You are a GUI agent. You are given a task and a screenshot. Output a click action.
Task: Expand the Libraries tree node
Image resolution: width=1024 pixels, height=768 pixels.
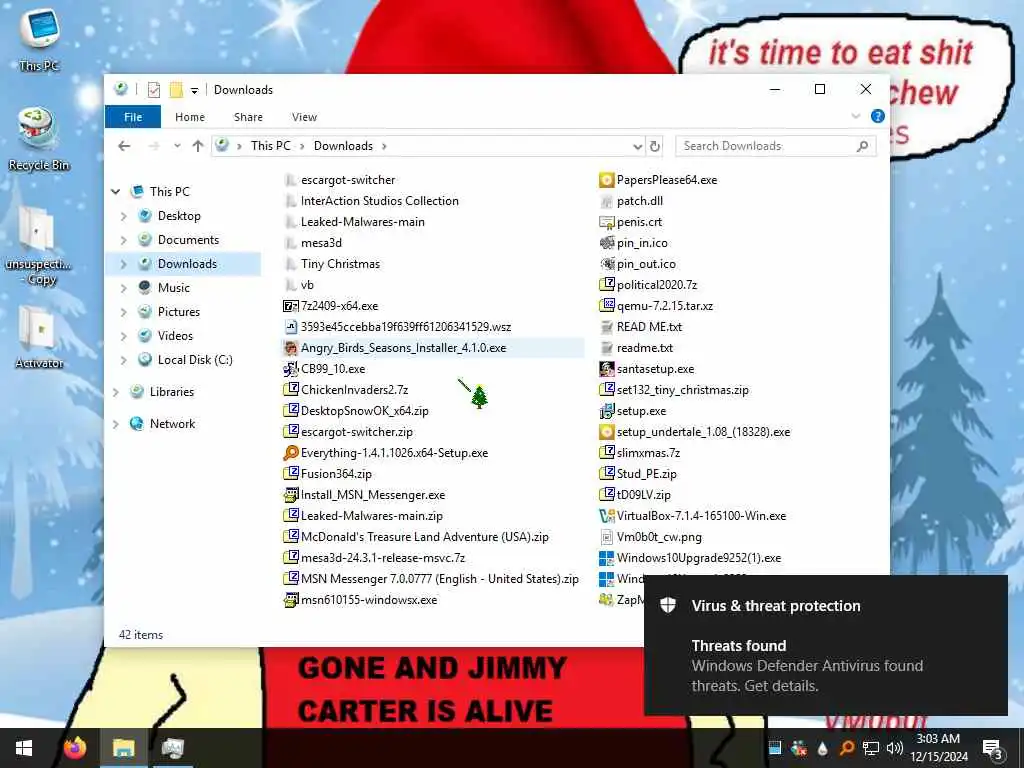116,392
